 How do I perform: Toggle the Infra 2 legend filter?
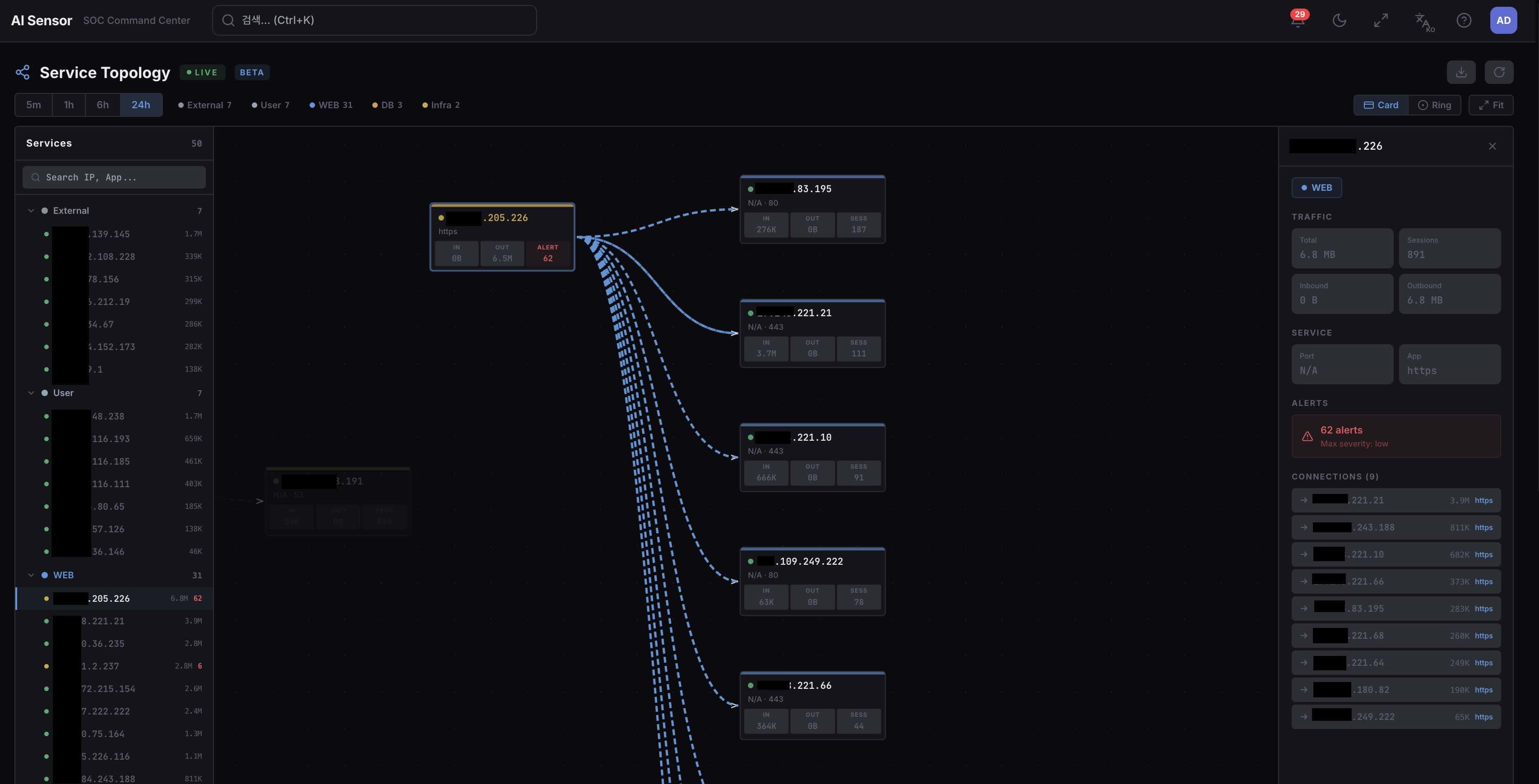click(441, 105)
